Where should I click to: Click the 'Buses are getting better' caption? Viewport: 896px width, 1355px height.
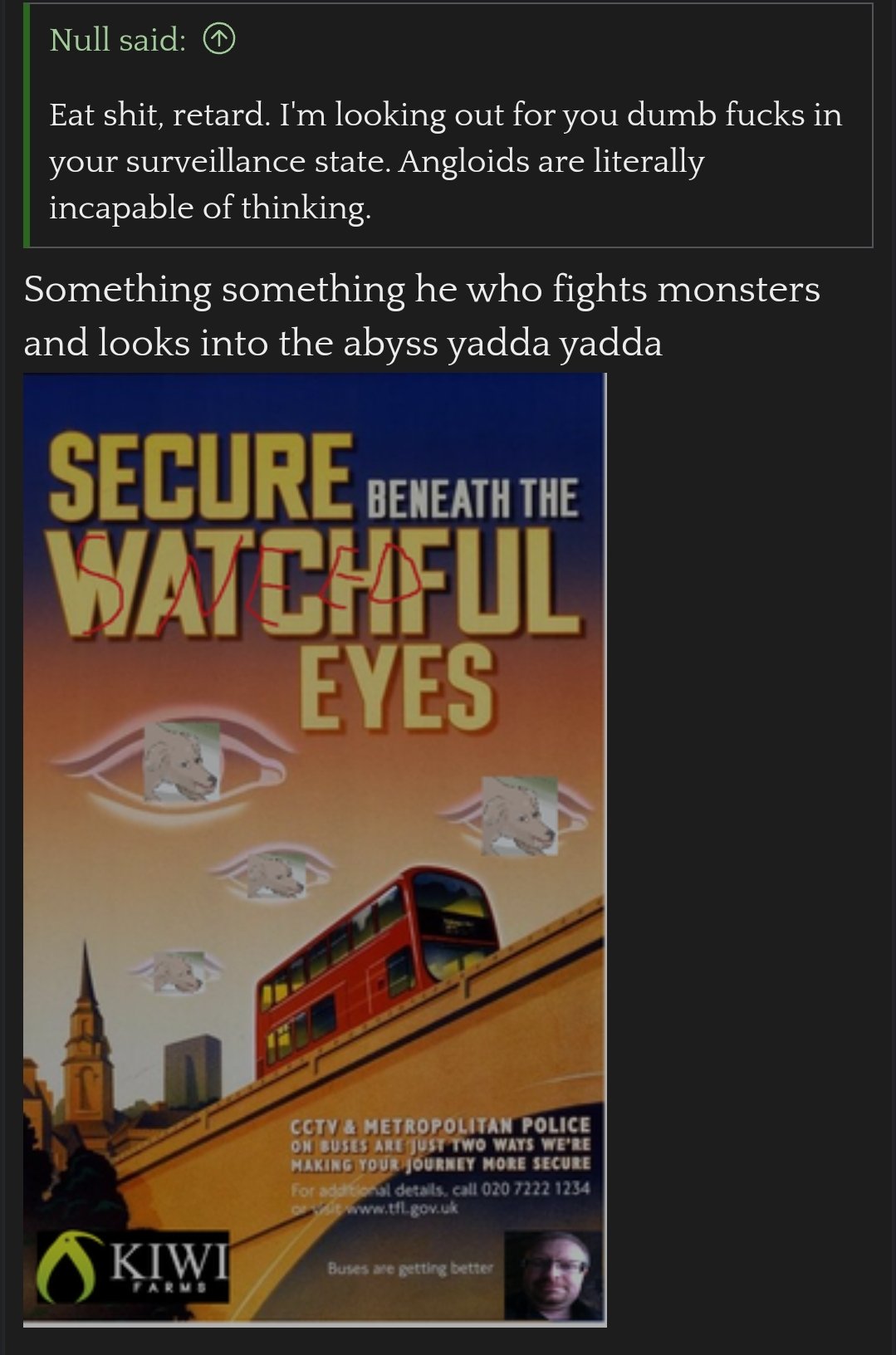tap(410, 1268)
